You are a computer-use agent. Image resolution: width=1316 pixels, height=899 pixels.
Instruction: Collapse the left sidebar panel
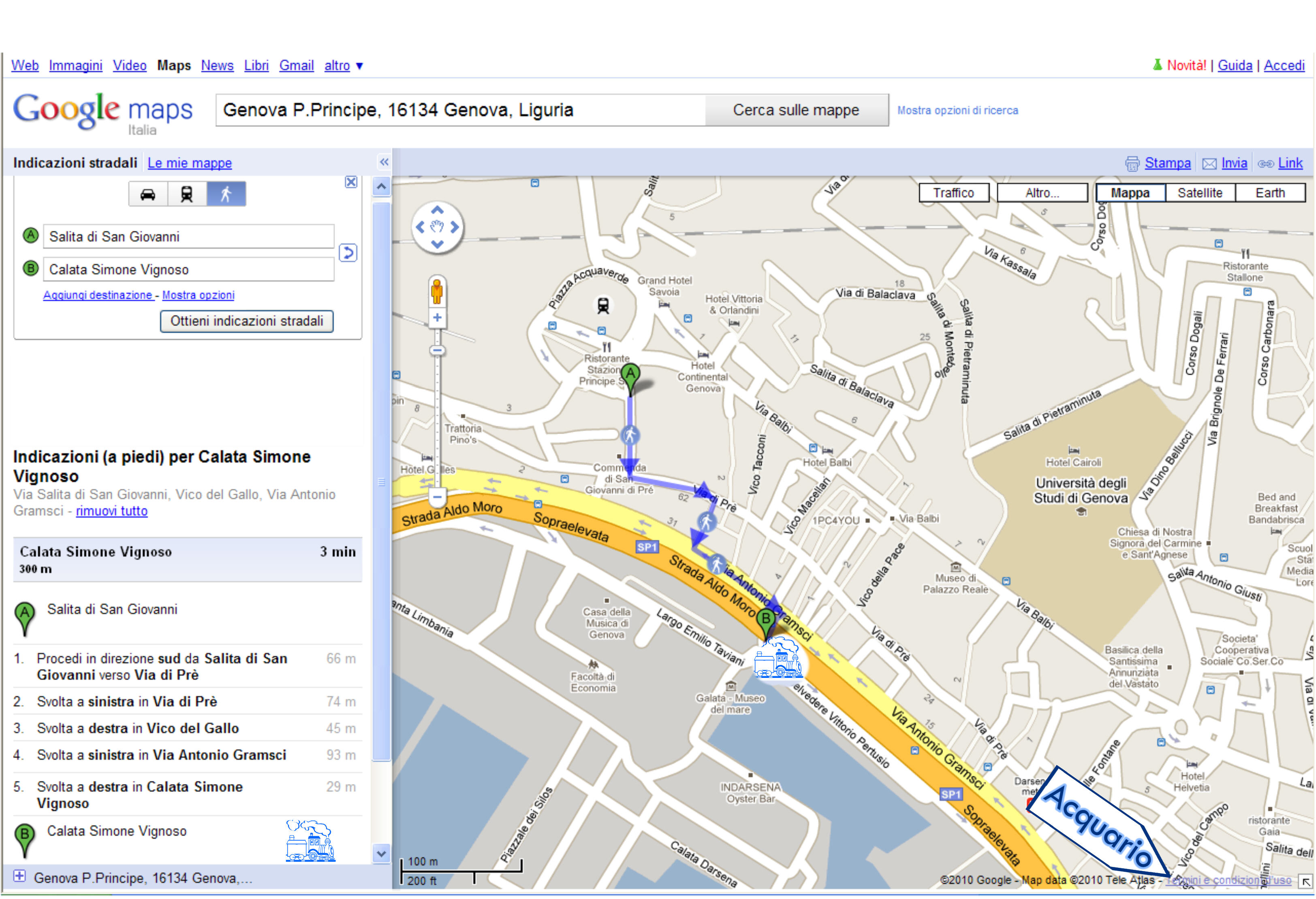(384, 162)
